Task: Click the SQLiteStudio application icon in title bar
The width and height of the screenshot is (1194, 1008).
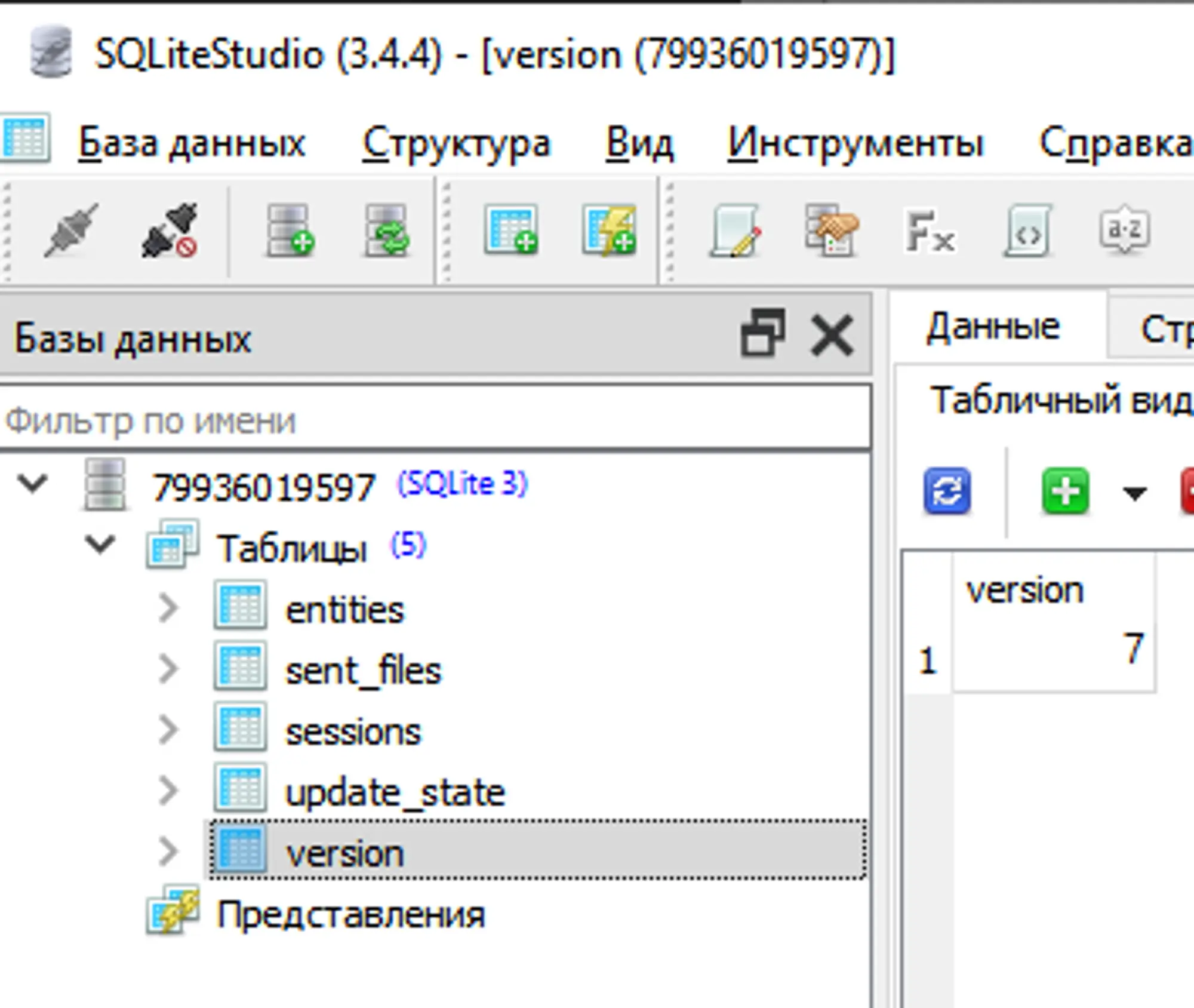Action: 51,51
